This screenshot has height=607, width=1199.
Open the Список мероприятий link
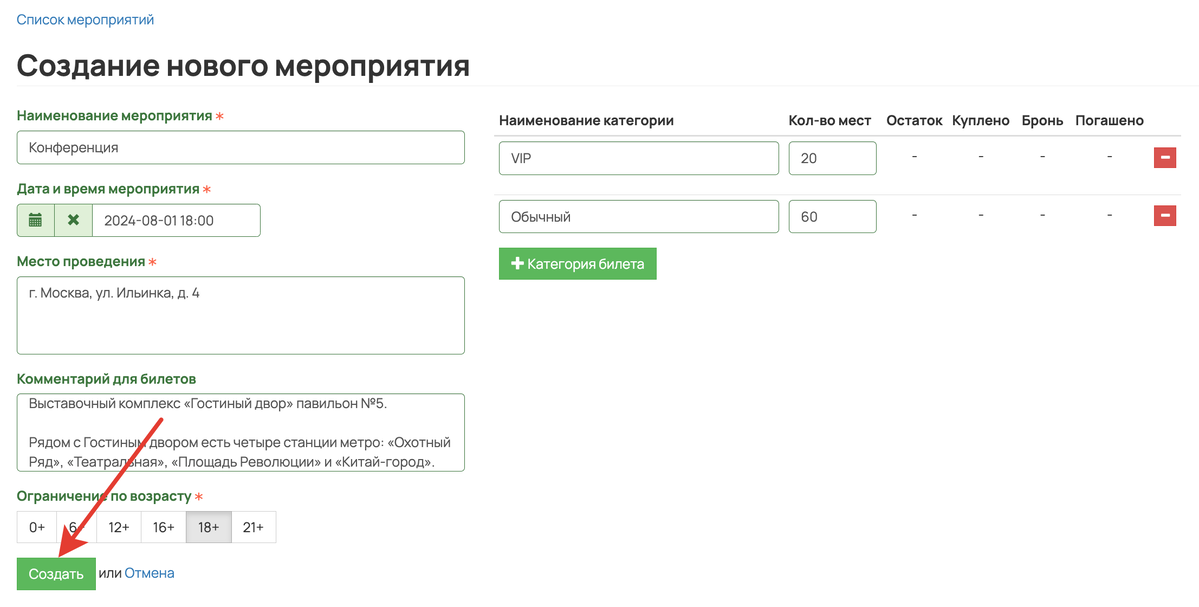pyautogui.click(x=85, y=20)
